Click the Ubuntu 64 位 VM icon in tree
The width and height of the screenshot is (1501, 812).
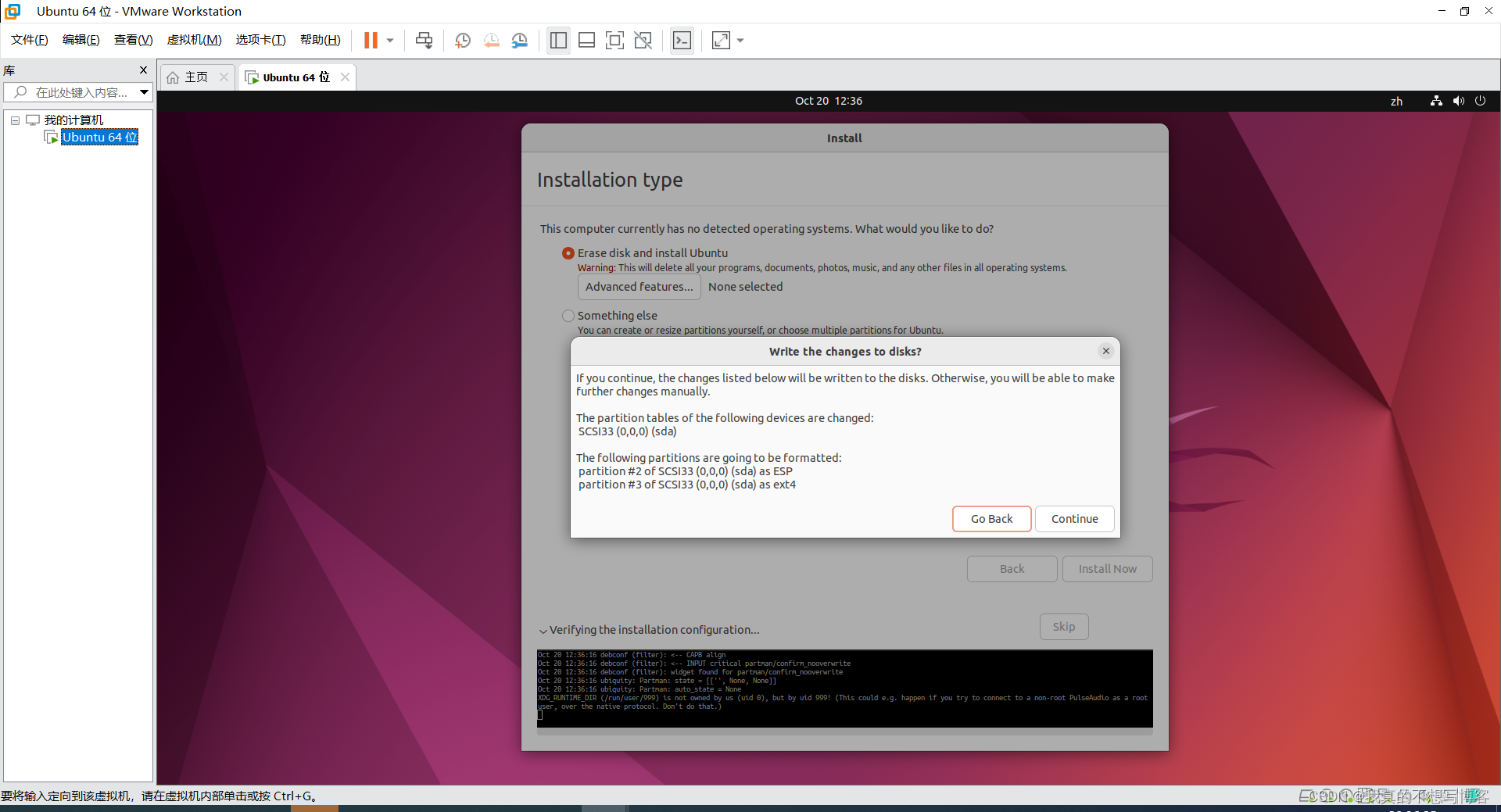click(52, 138)
